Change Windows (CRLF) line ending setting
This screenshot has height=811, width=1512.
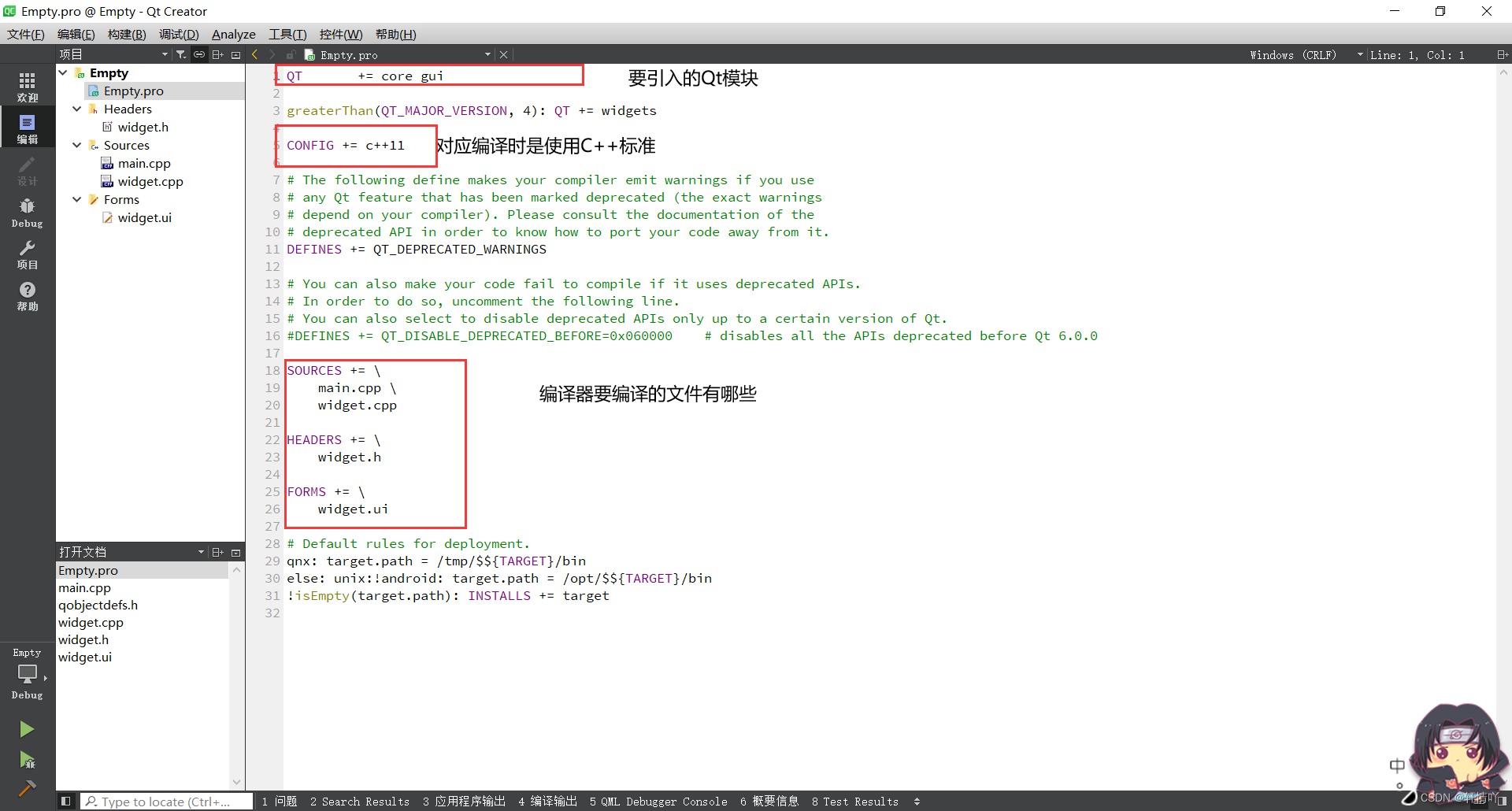[1304, 54]
